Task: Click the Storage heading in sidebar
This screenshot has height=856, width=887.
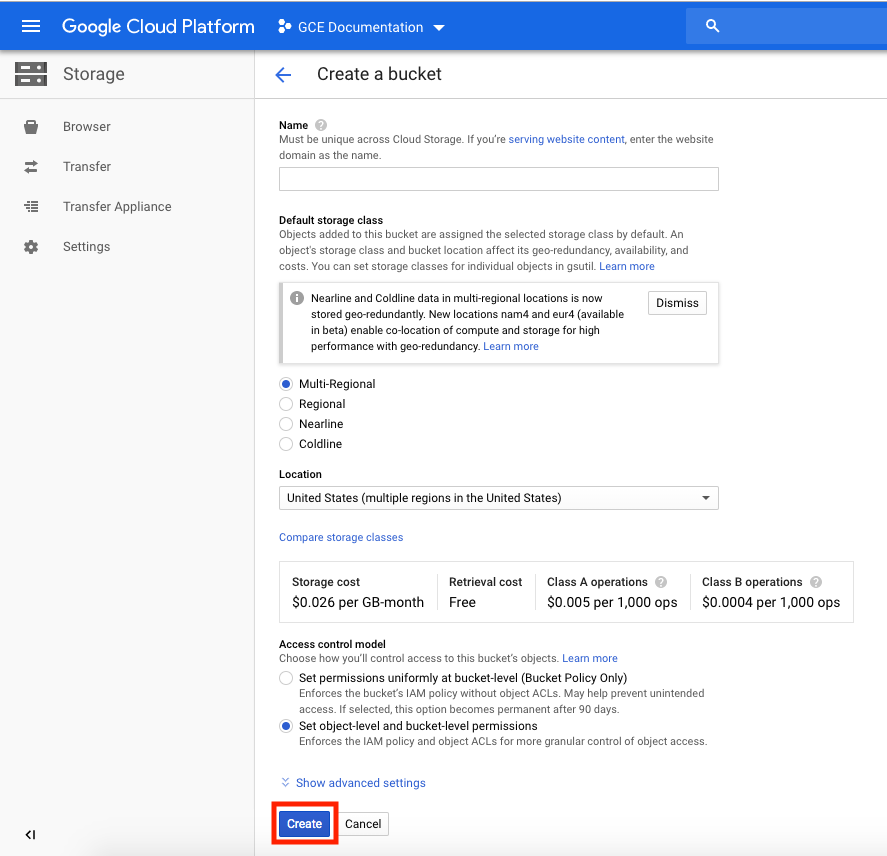Action: click(94, 74)
